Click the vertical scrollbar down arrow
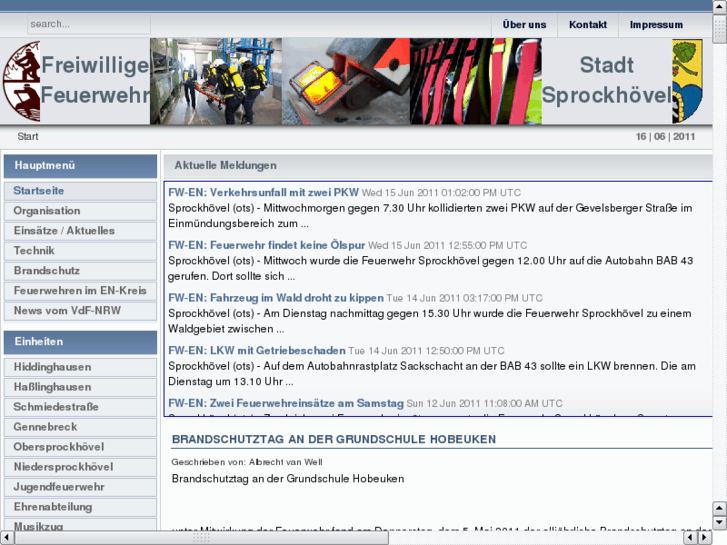727x545 pixels. coord(719,522)
